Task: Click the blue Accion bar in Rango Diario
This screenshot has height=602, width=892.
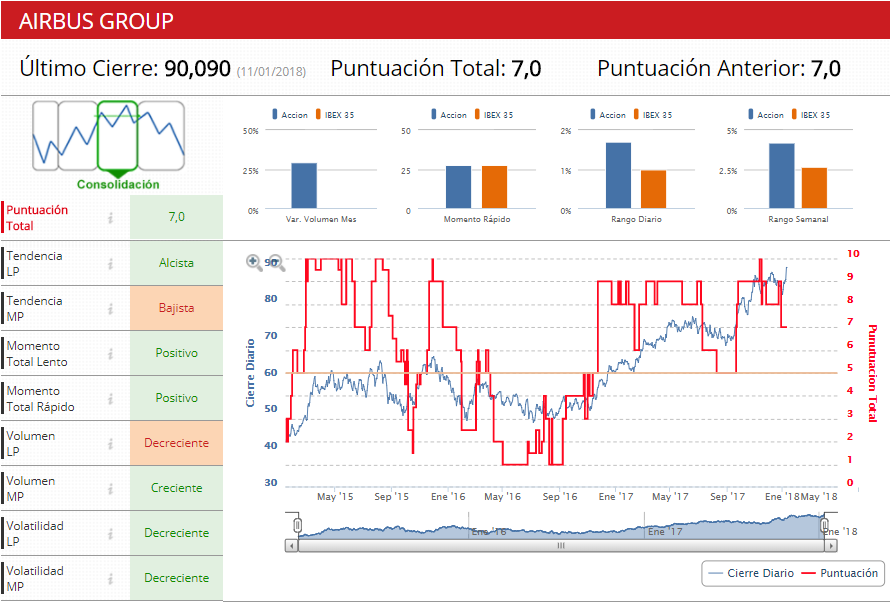Action: (x=618, y=175)
